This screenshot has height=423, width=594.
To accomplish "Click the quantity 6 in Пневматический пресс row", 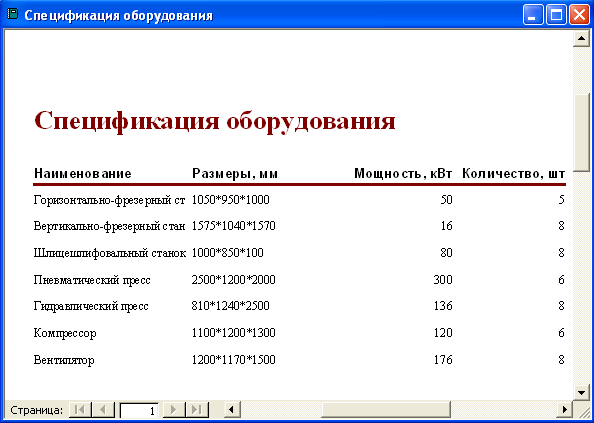I will pos(561,280).
